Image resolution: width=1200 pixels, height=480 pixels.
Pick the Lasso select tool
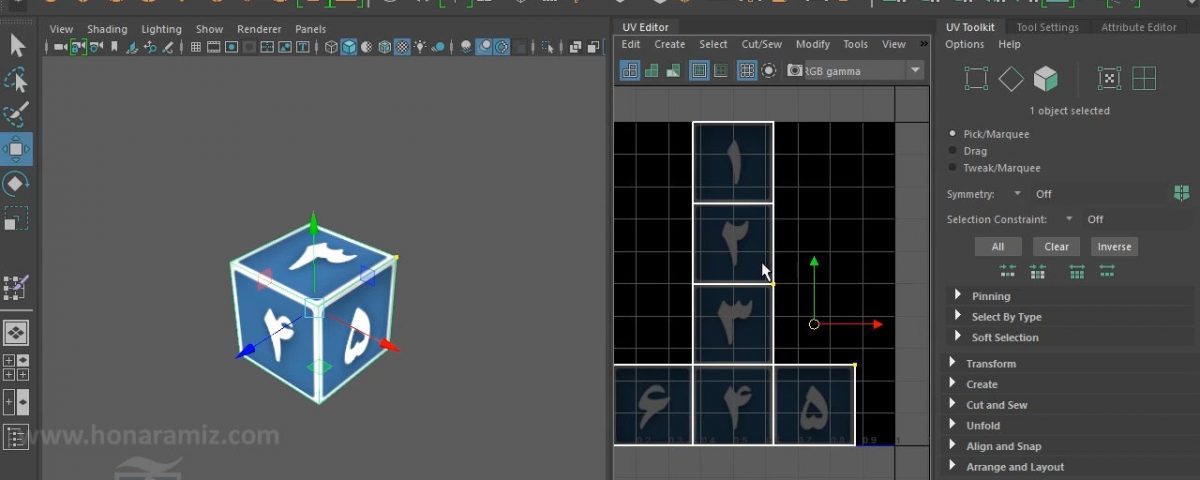pyautogui.click(x=16, y=80)
